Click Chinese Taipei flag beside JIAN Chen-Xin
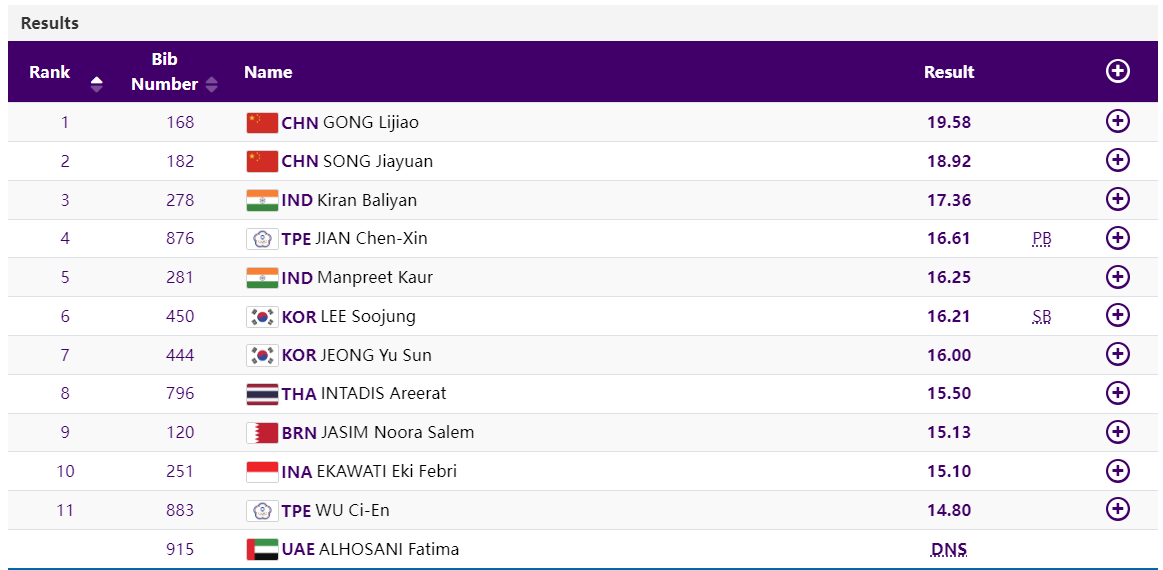This screenshot has width=1163, height=570. [x=262, y=239]
